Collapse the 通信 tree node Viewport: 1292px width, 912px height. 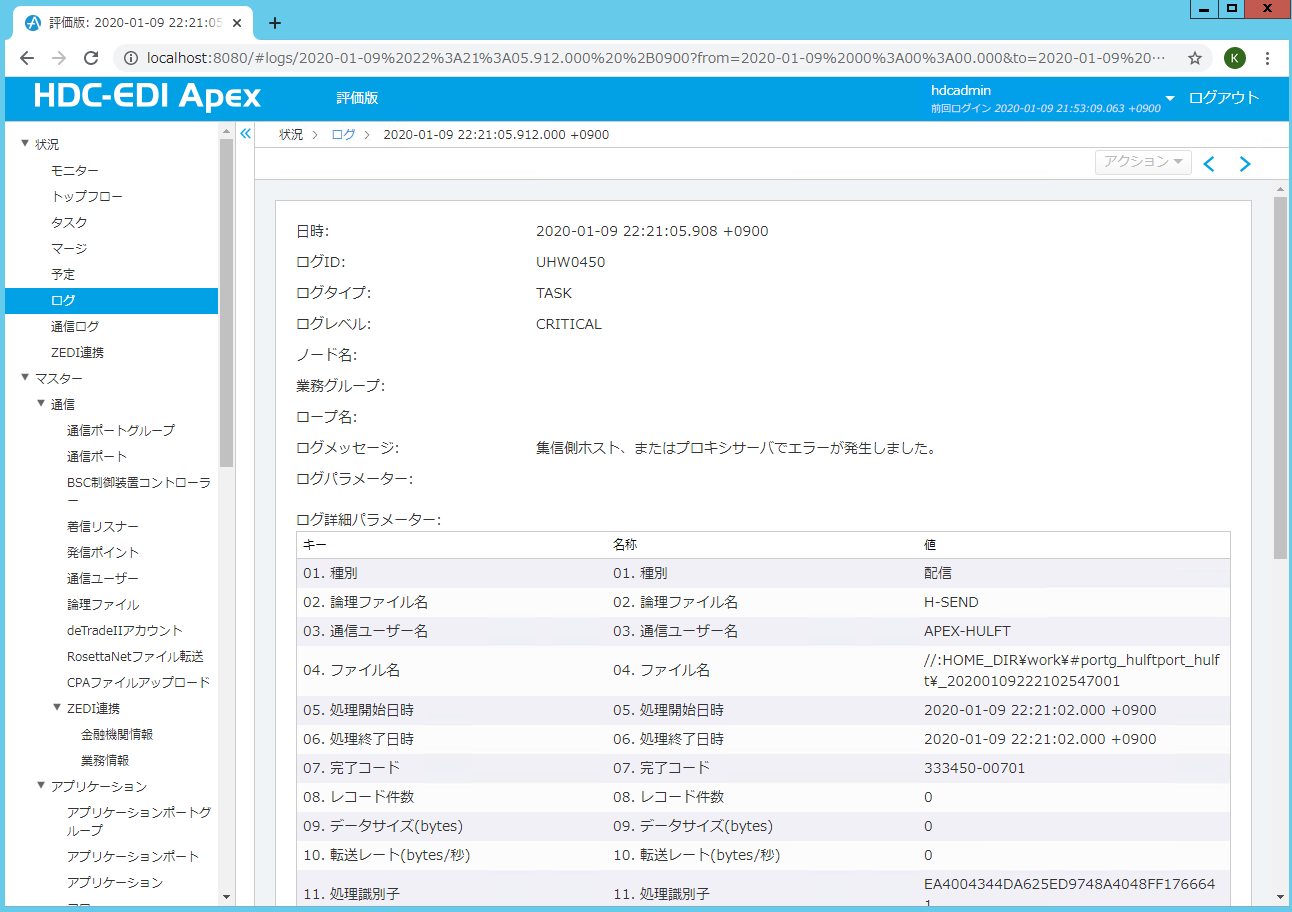(x=41, y=404)
